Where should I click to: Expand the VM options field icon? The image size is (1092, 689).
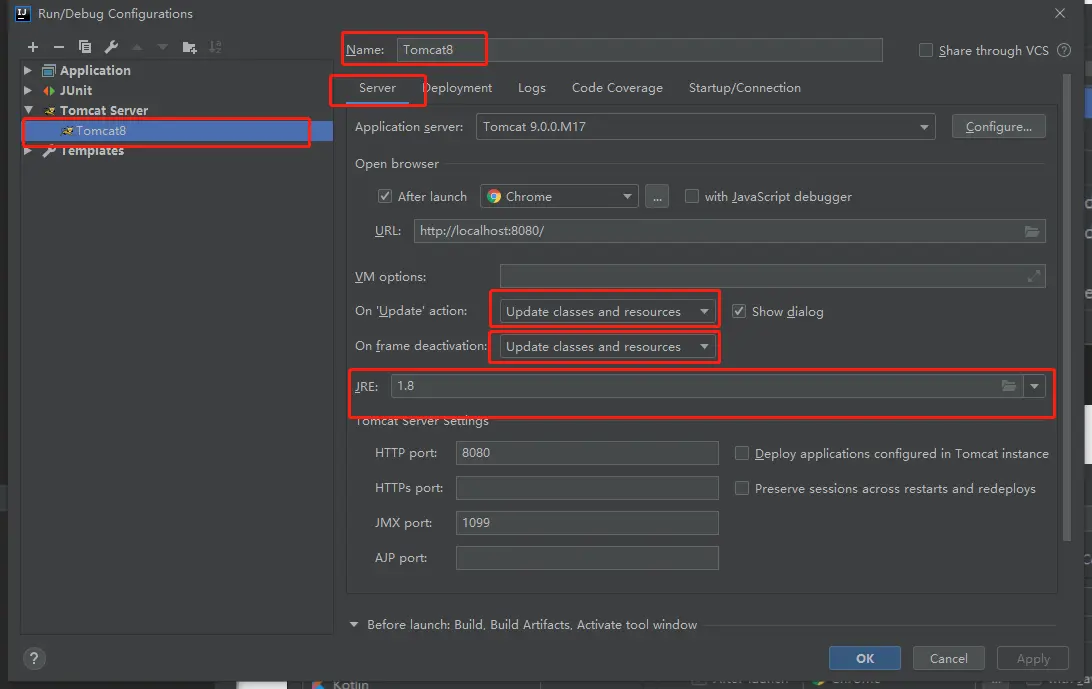pos(1034,277)
